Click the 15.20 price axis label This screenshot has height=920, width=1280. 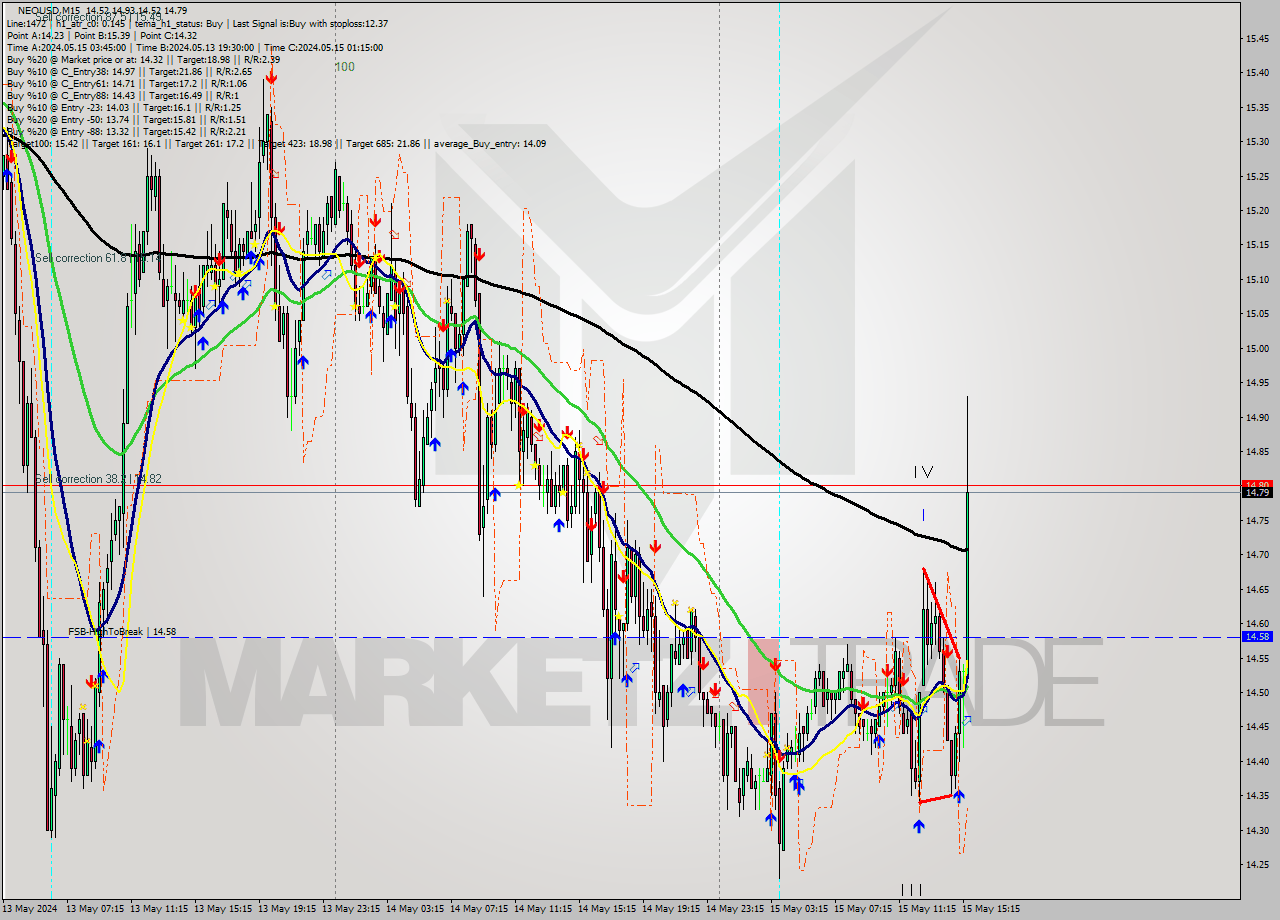point(1257,210)
